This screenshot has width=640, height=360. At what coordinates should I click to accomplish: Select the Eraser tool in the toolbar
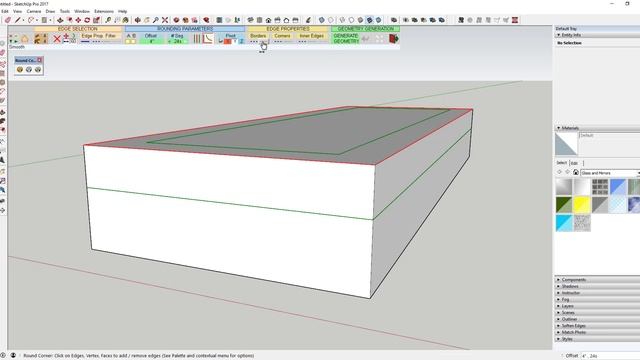pyautogui.click(x=7, y=20)
